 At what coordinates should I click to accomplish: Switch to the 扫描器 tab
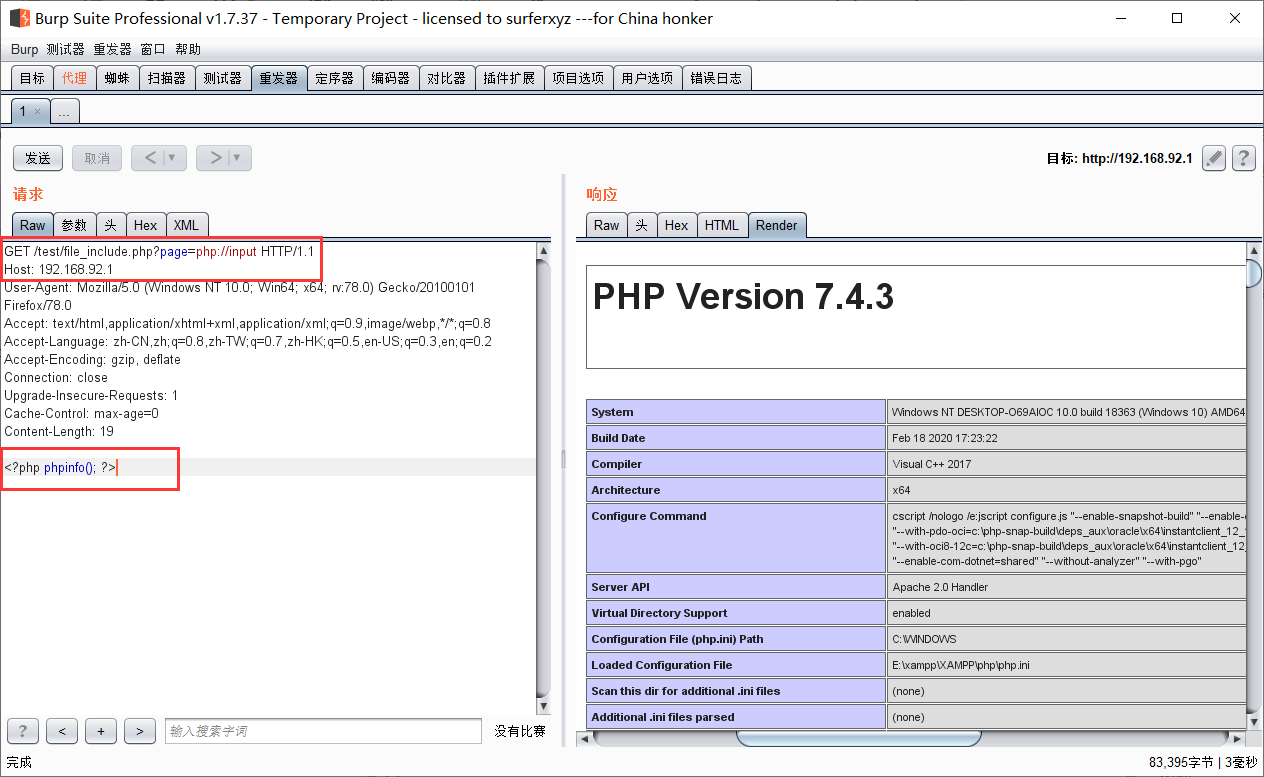pyautogui.click(x=166, y=78)
